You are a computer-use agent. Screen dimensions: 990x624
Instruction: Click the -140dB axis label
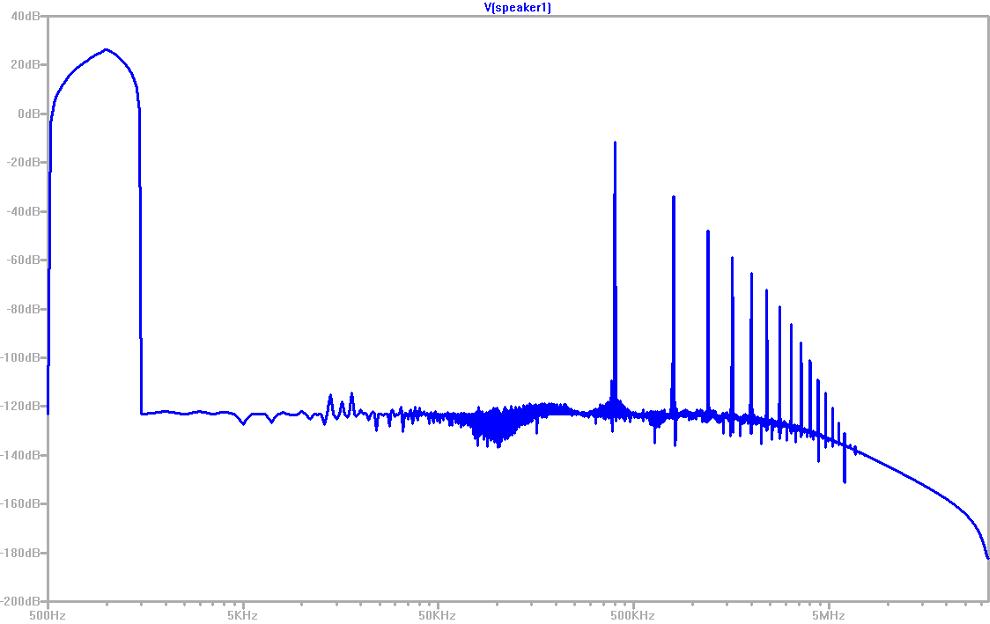click(x=21, y=455)
